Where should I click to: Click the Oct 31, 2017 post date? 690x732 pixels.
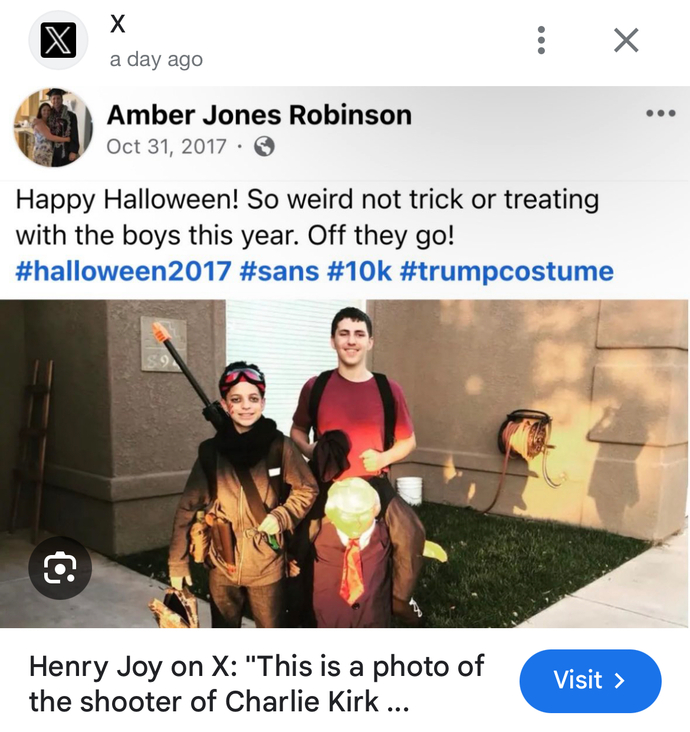pos(167,147)
